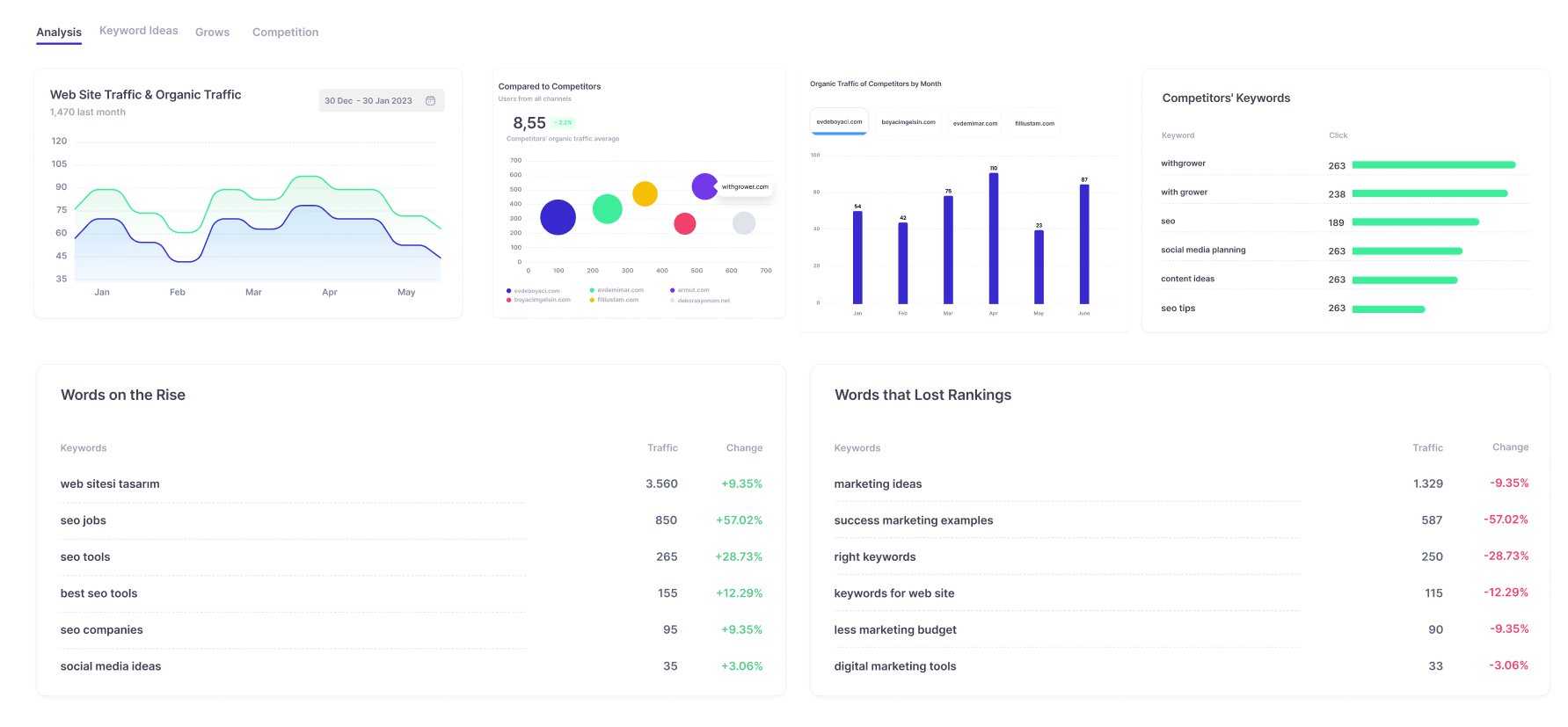Click 'success marketing examples' lost keyword
1568x727 pixels.
(914, 520)
